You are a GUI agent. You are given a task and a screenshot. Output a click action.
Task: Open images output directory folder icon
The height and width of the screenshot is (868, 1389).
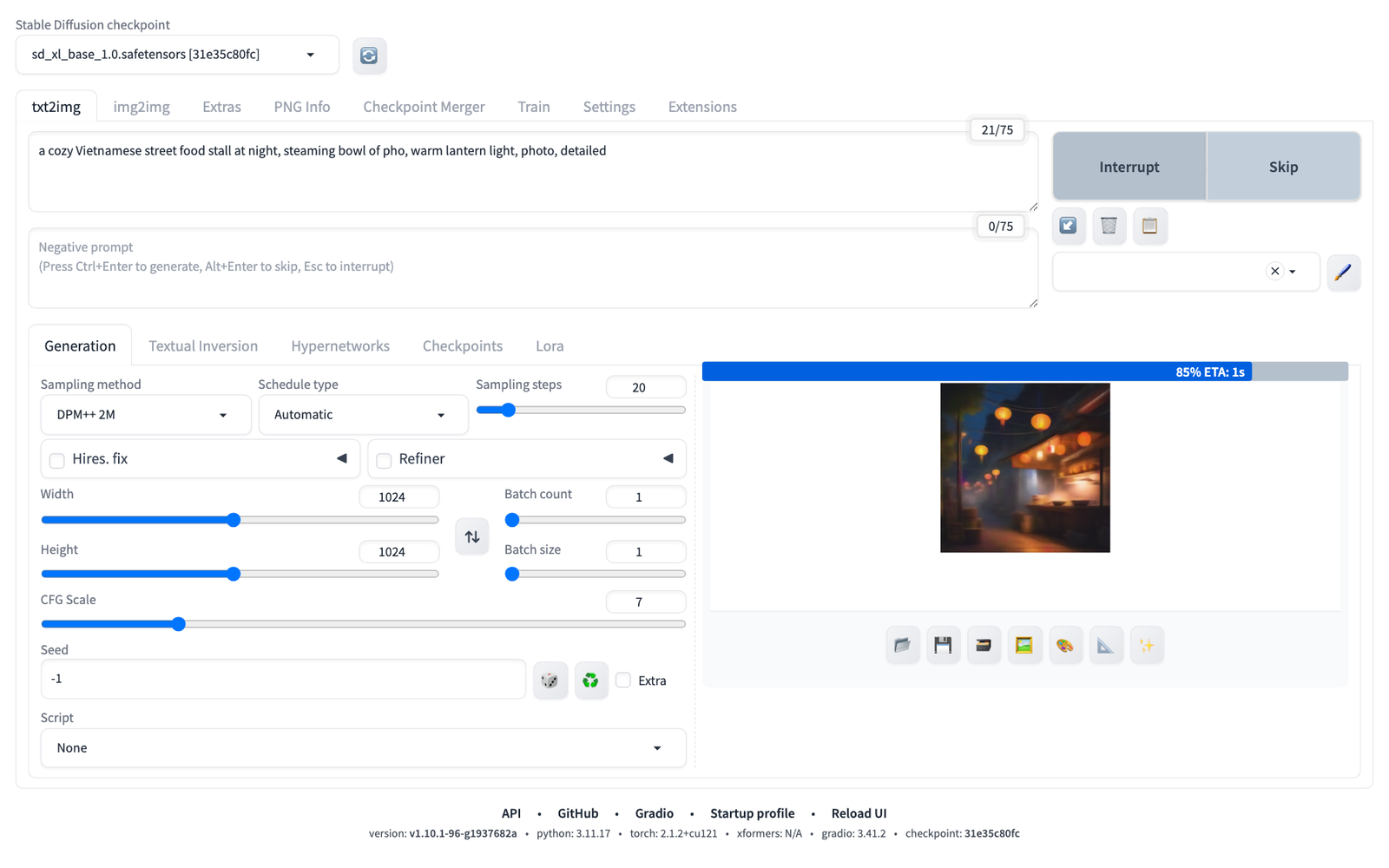[903, 645]
